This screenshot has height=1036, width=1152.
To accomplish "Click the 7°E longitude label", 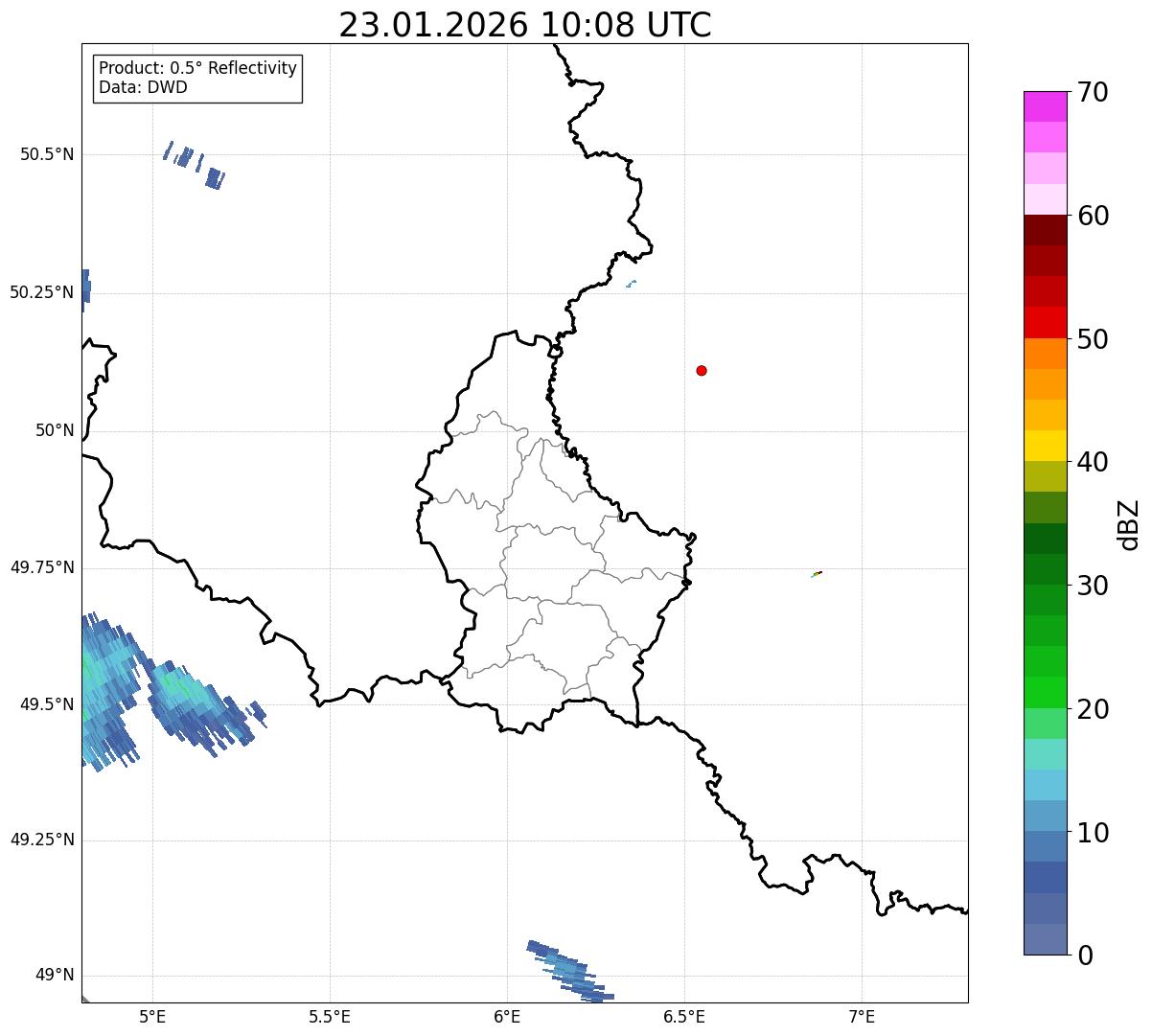I will click(862, 1016).
